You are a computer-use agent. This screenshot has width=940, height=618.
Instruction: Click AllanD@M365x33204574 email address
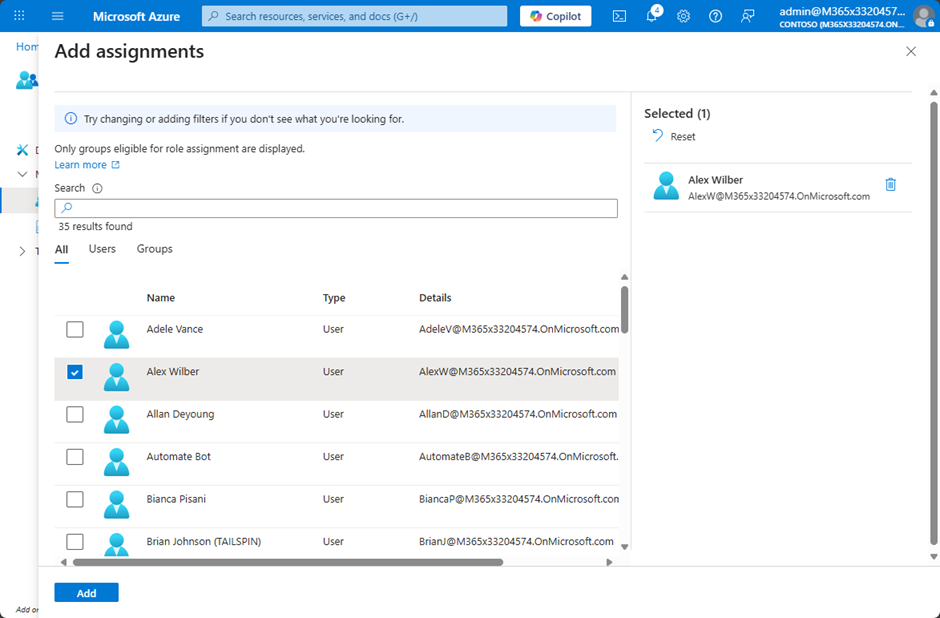click(518, 414)
